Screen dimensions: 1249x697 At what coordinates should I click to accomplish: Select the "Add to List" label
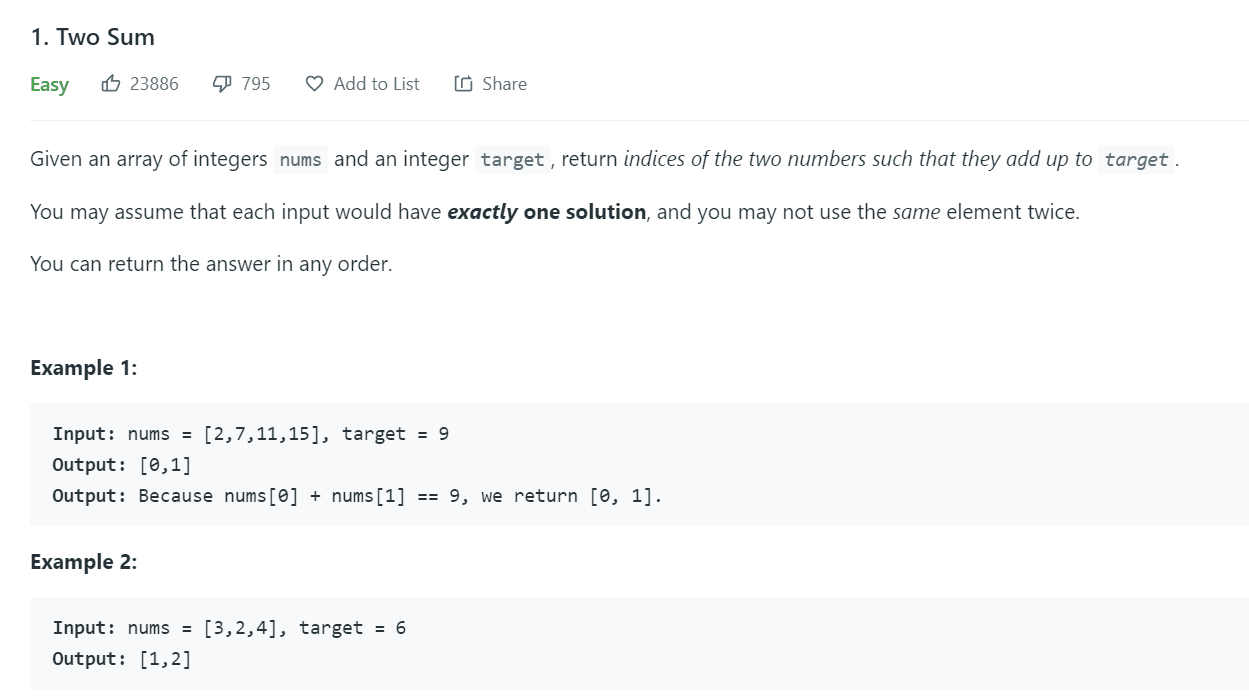pos(376,84)
